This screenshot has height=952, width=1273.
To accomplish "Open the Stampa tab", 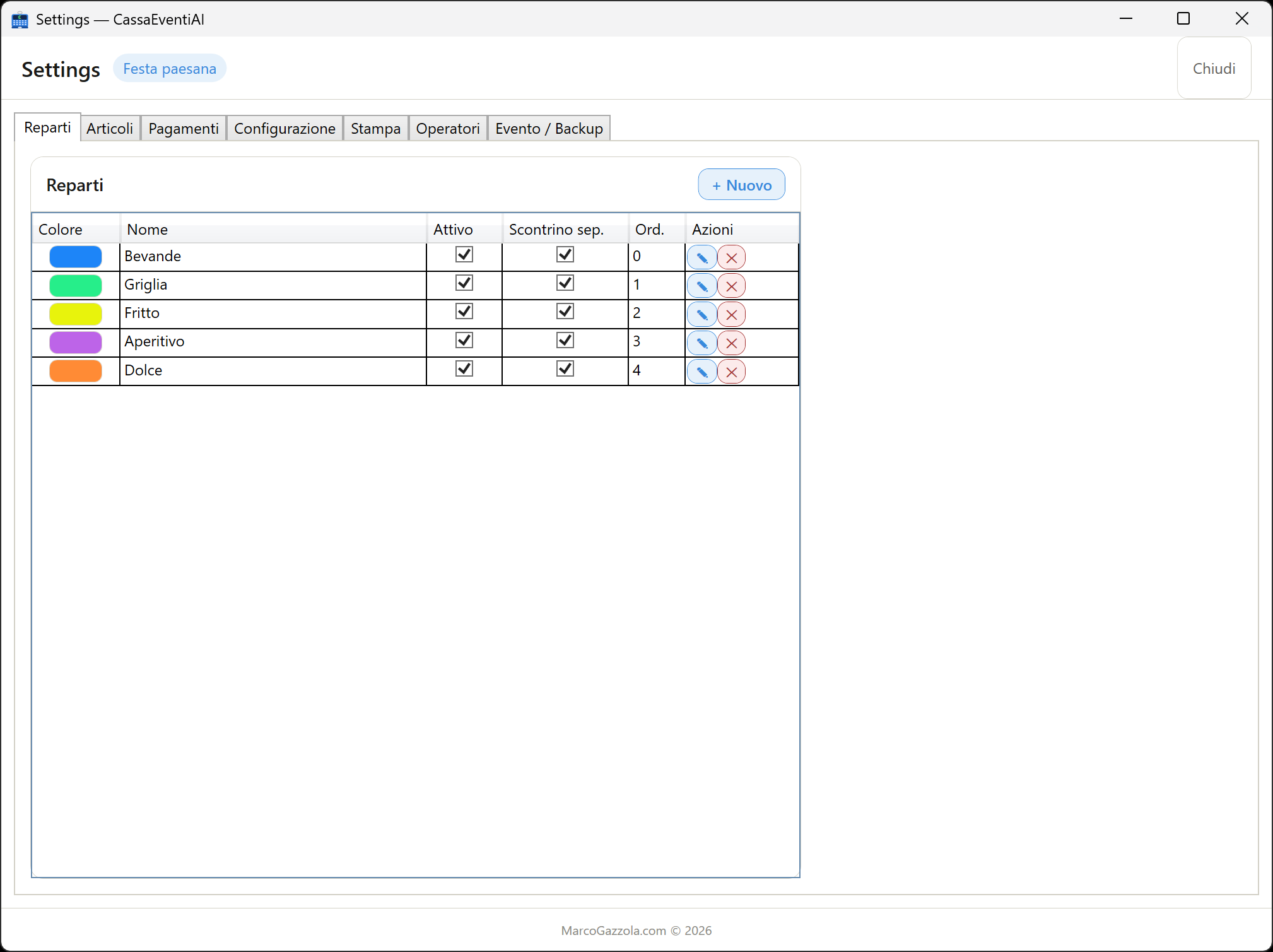I will 375,129.
